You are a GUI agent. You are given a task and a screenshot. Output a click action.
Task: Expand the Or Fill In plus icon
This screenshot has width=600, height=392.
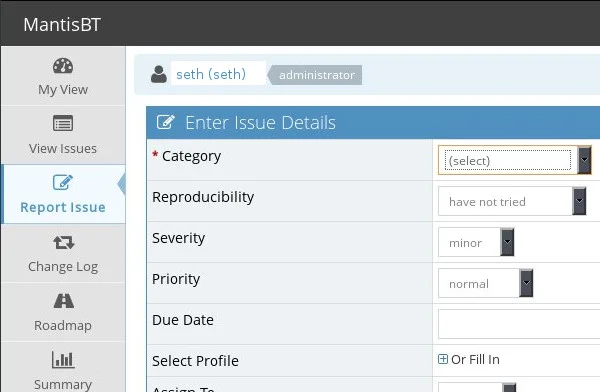(443, 359)
